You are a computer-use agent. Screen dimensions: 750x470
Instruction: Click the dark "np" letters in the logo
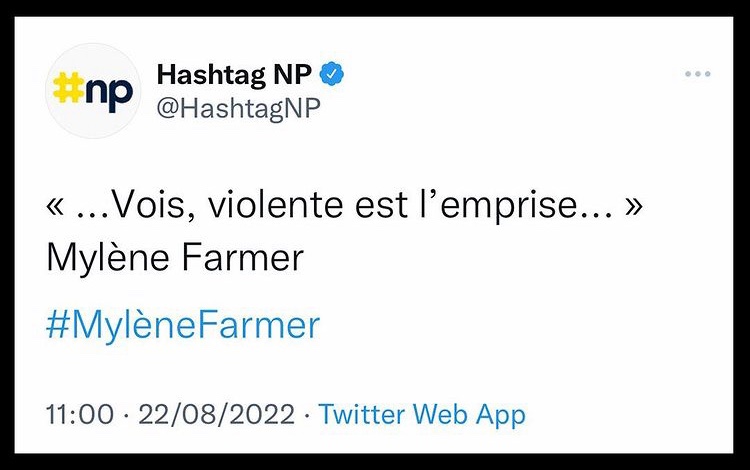pos(106,91)
